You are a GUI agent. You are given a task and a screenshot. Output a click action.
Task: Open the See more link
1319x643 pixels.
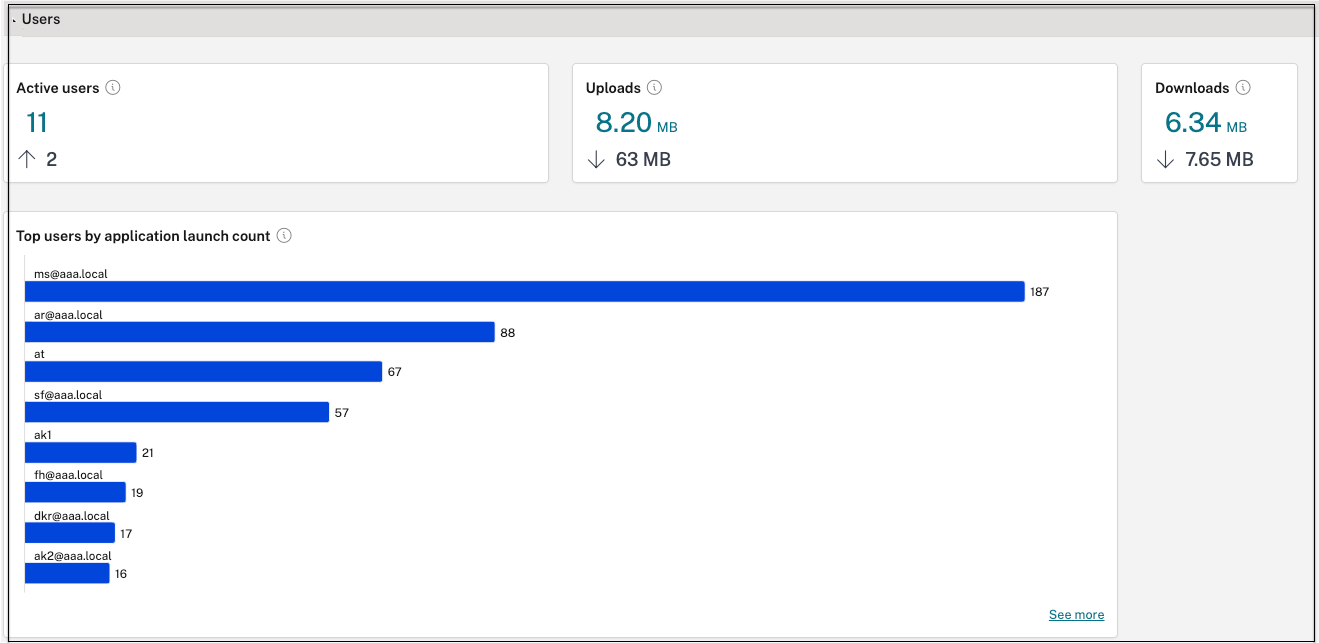[x=1076, y=615]
